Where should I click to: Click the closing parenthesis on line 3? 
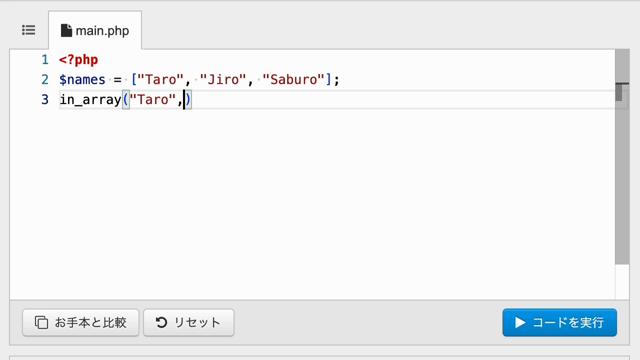coord(188,100)
